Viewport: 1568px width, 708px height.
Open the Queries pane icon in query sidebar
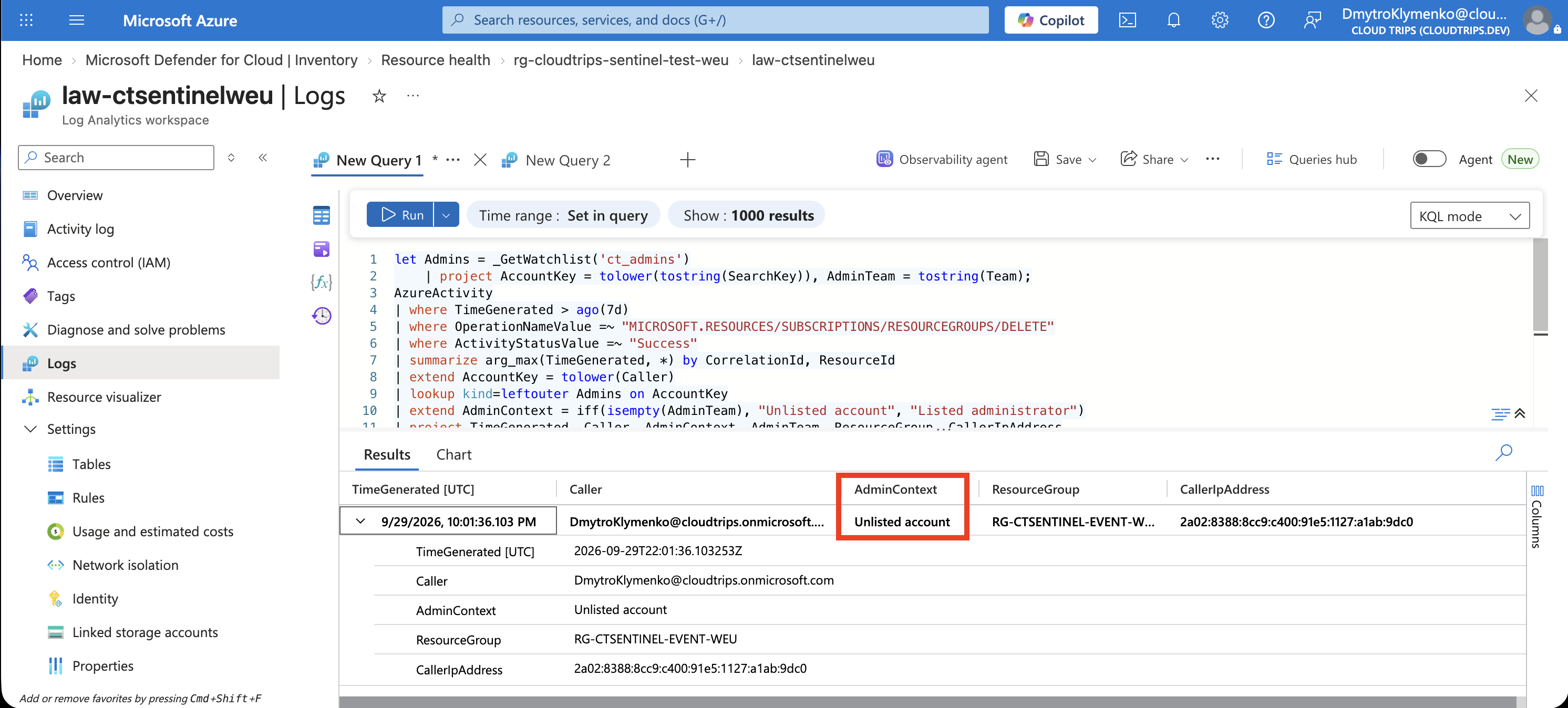click(x=322, y=249)
